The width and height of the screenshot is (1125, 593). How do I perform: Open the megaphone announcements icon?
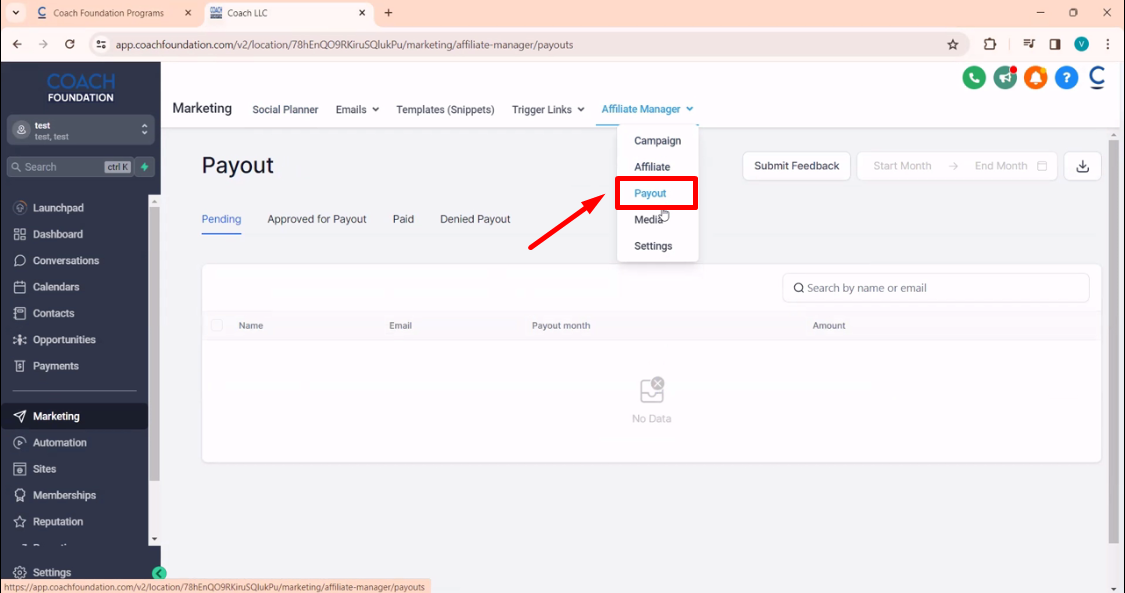pyautogui.click(x=1004, y=77)
